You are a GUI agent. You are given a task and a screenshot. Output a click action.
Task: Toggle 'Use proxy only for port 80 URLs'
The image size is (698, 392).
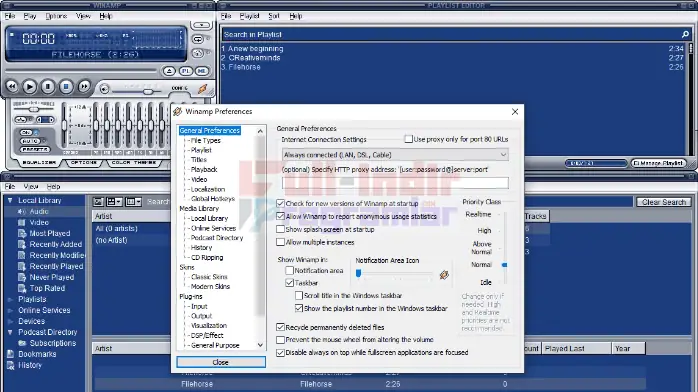(x=408, y=139)
